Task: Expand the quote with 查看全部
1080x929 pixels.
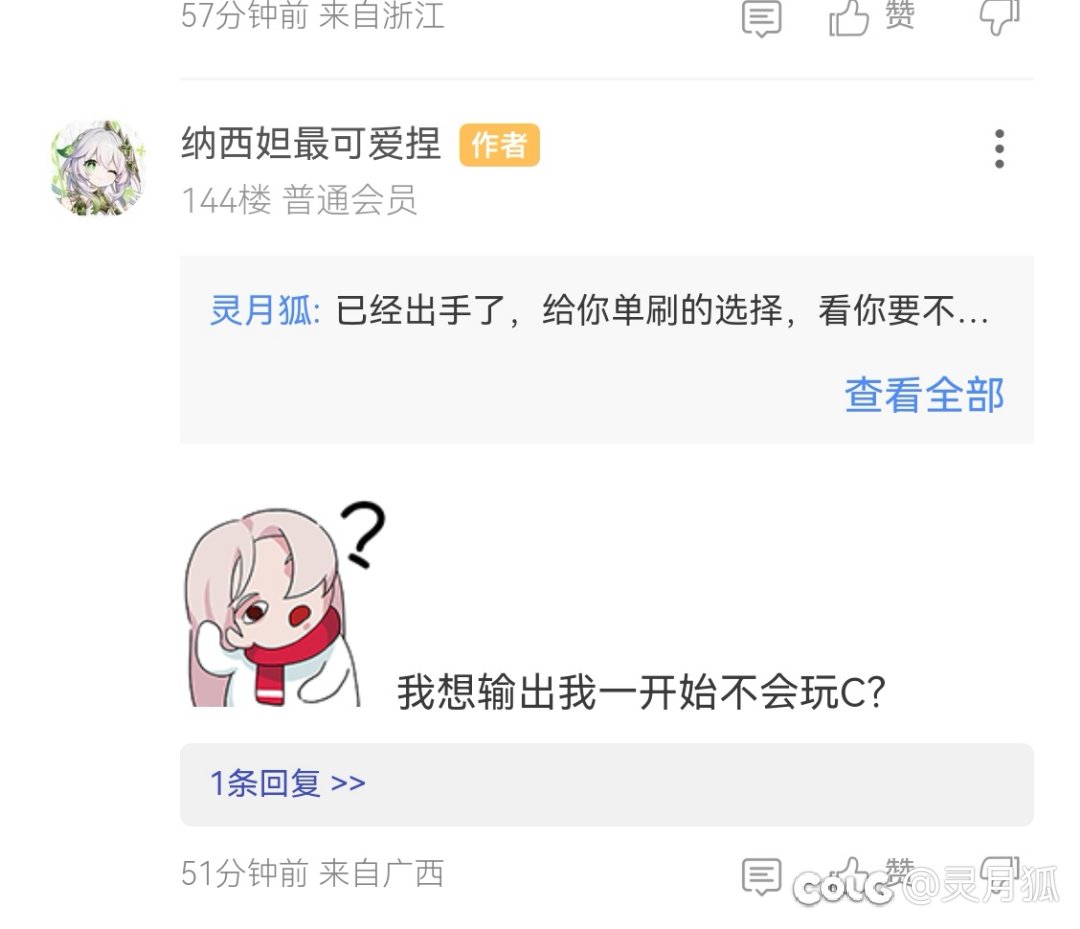Action: click(x=924, y=395)
